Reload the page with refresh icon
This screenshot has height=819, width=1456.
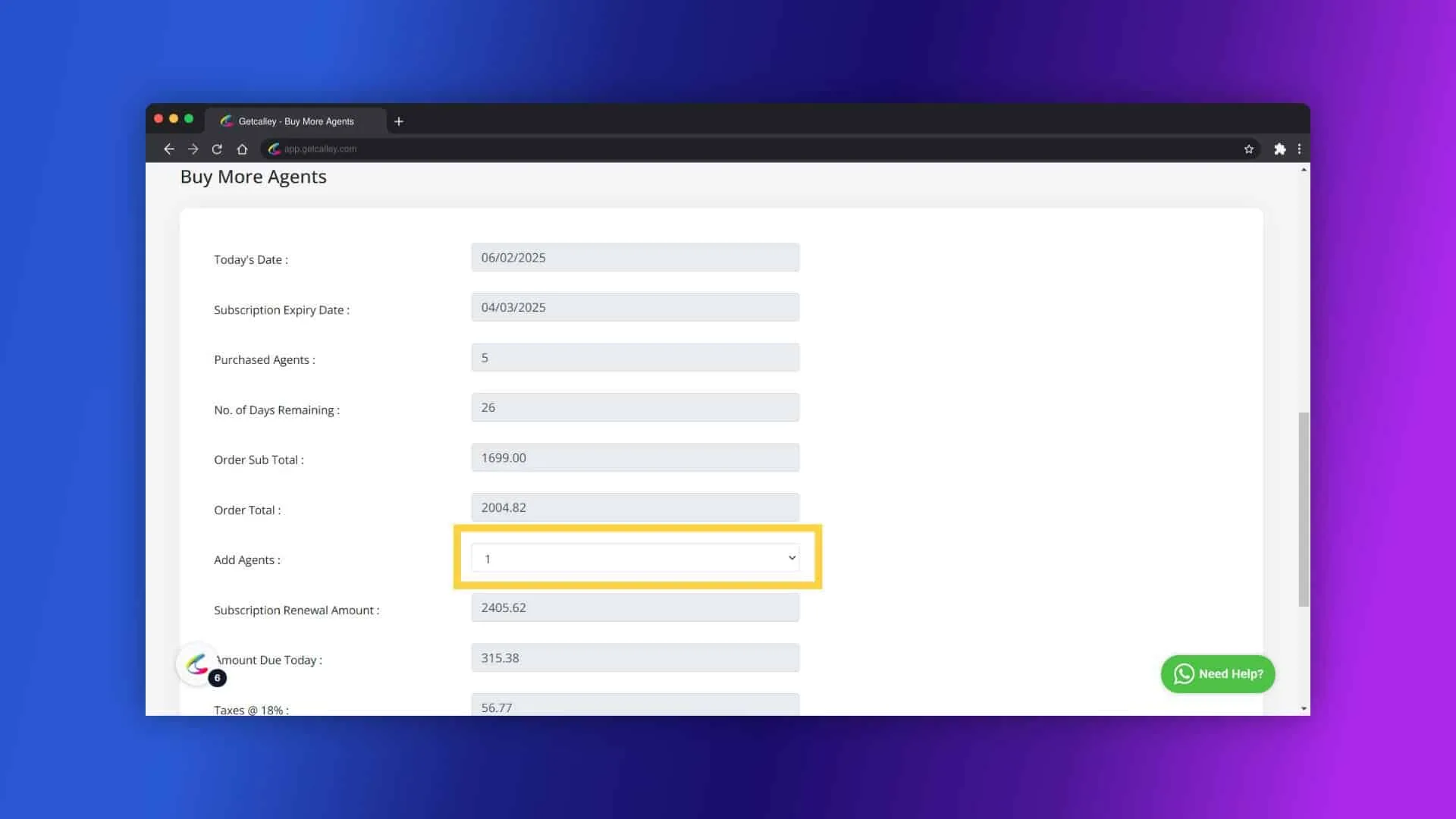click(x=217, y=149)
